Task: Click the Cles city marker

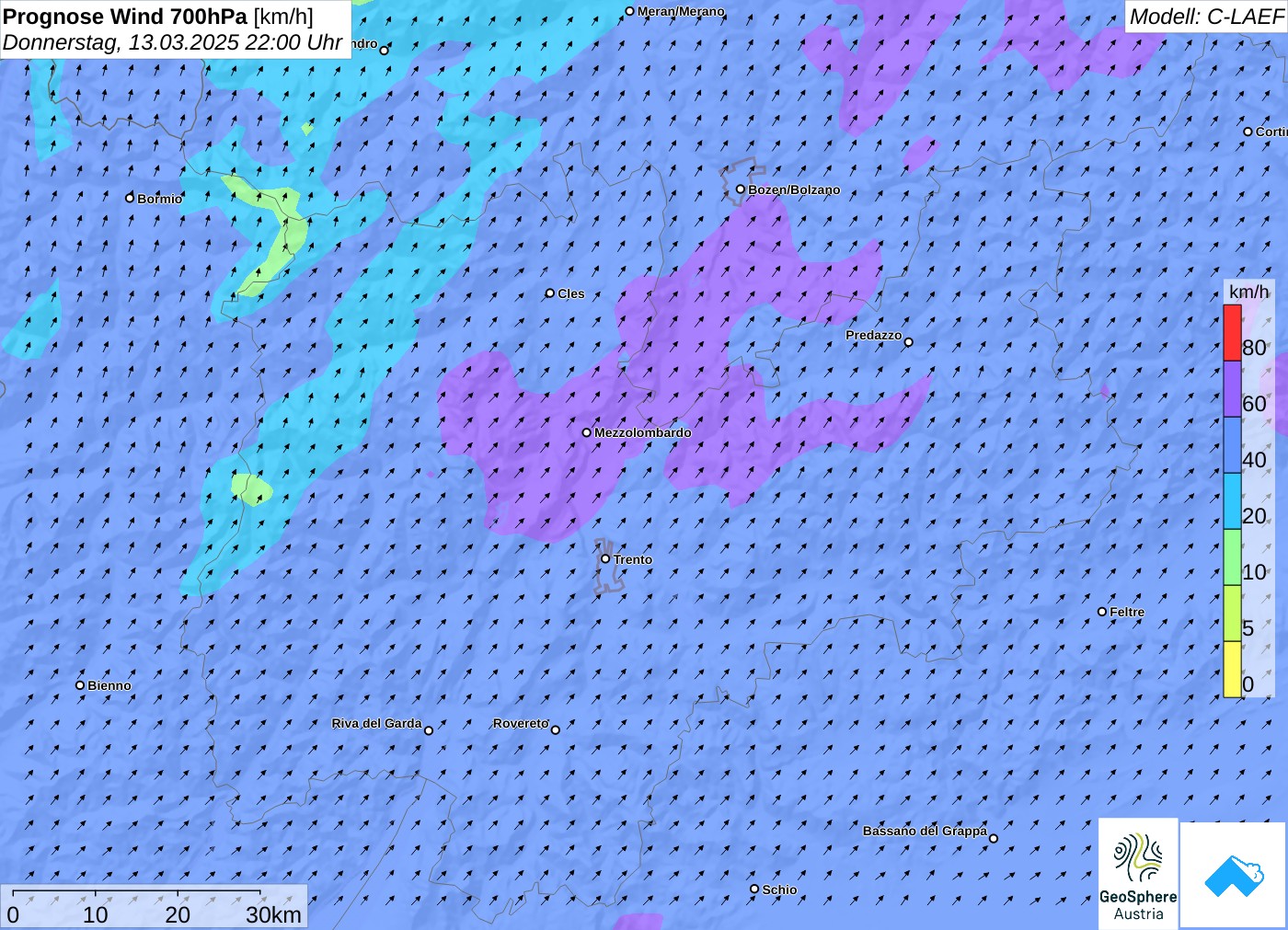Action: tap(549, 293)
